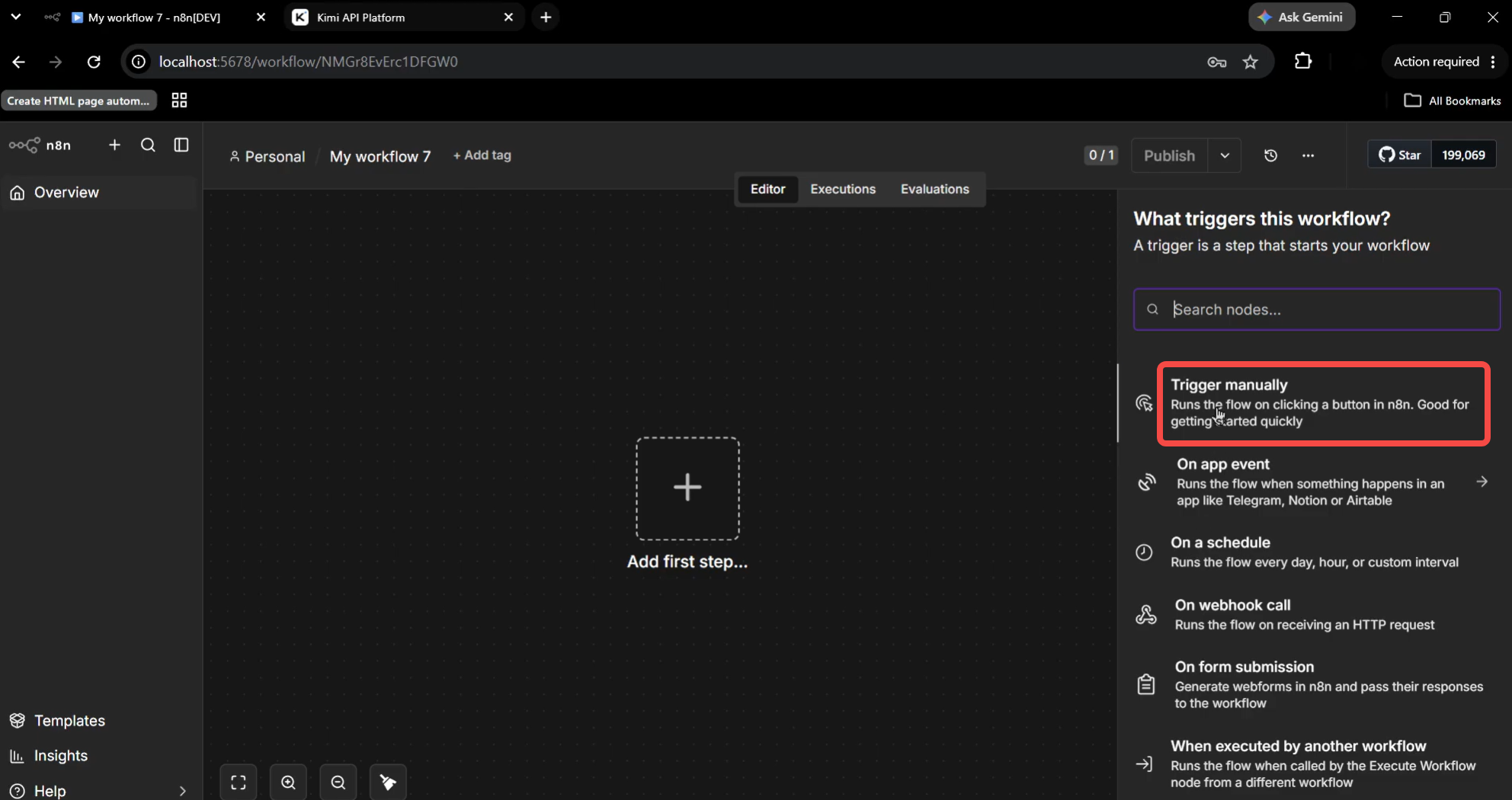Open Ask Gemini
The height and width of the screenshot is (800, 1512).
coord(1302,17)
